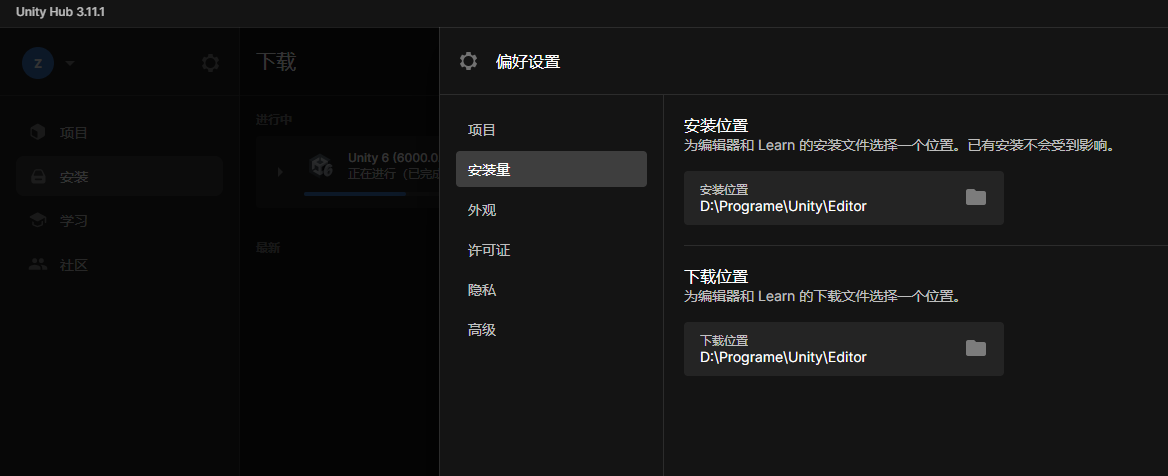Click the Unity Hub 3.11.1 window title
The image size is (1168, 476).
(x=60, y=13)
